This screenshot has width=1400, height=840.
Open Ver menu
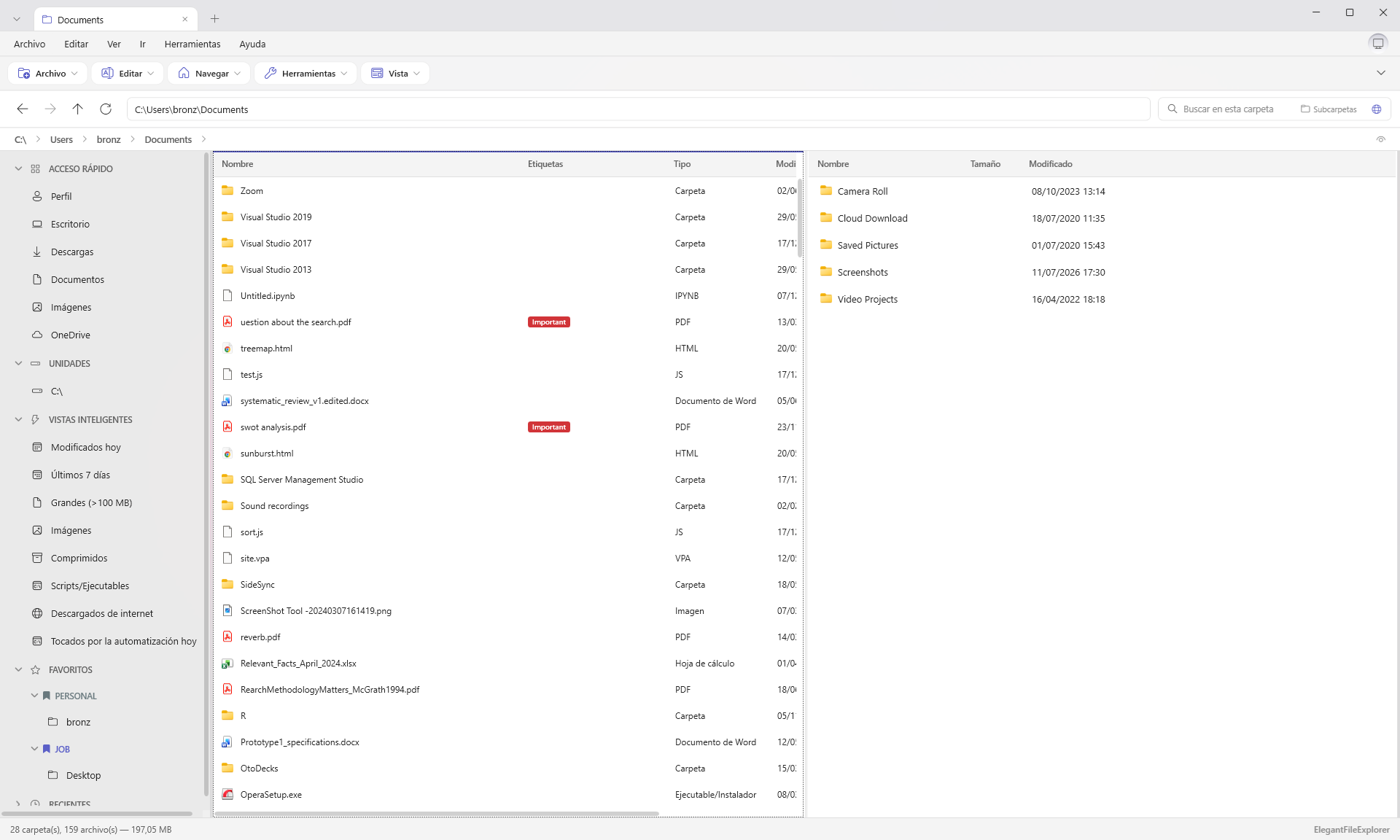click(x=114, y=44)
